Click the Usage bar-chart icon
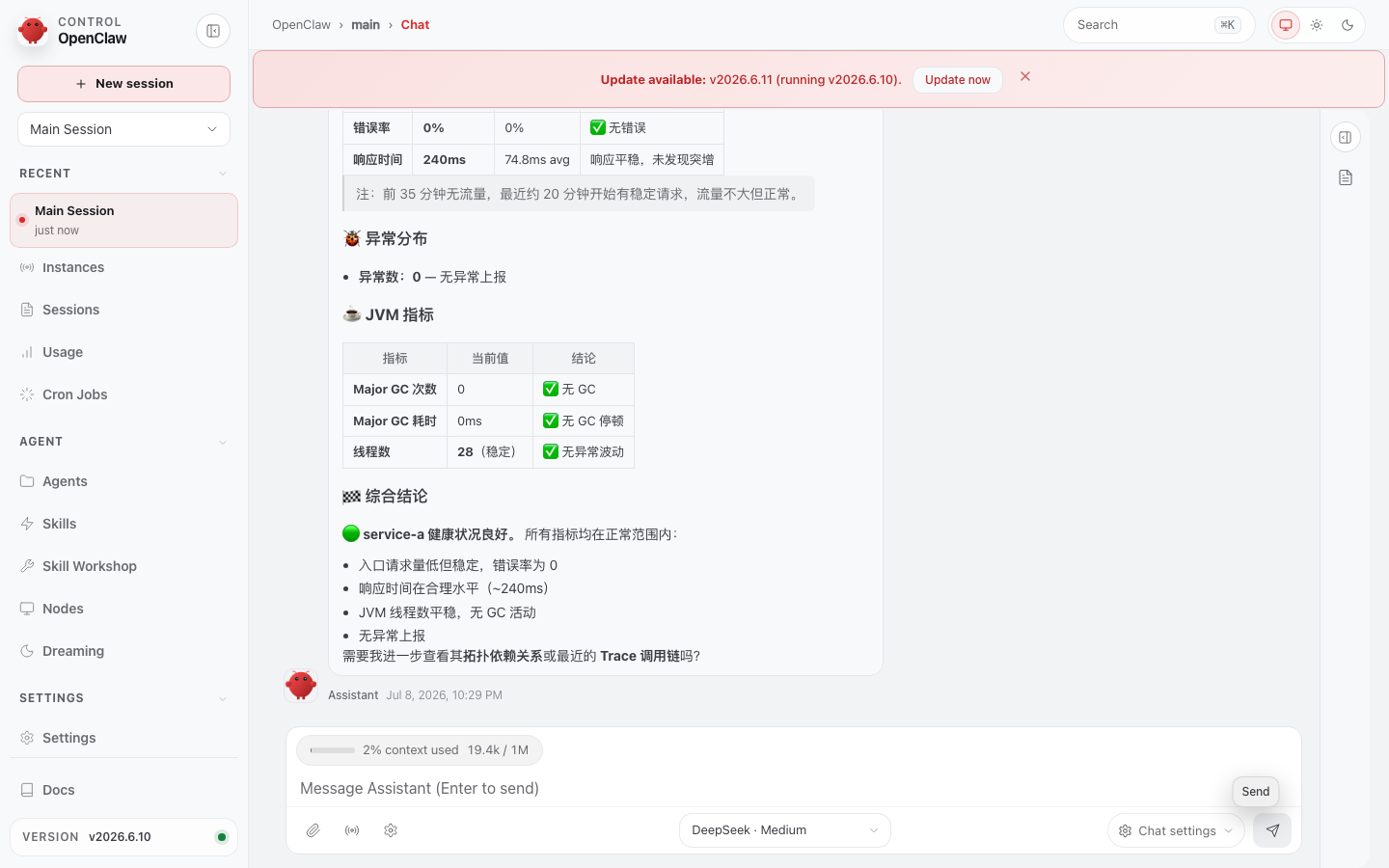 (x=27, y=352)
